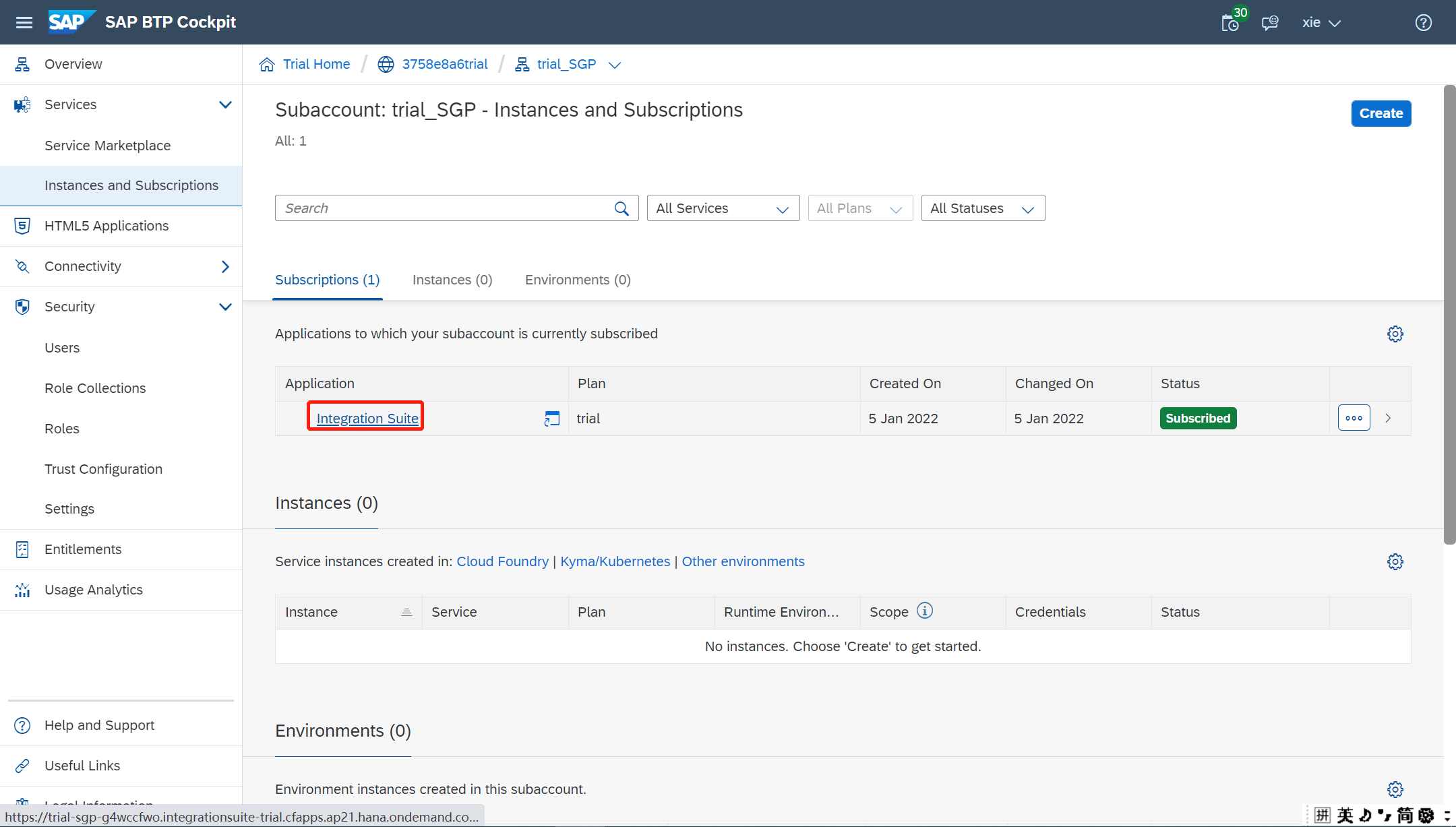The height and width of the screenshot is (827, 1456).
Task: Open the All Services filter dropdown
Action: (723, 208)
